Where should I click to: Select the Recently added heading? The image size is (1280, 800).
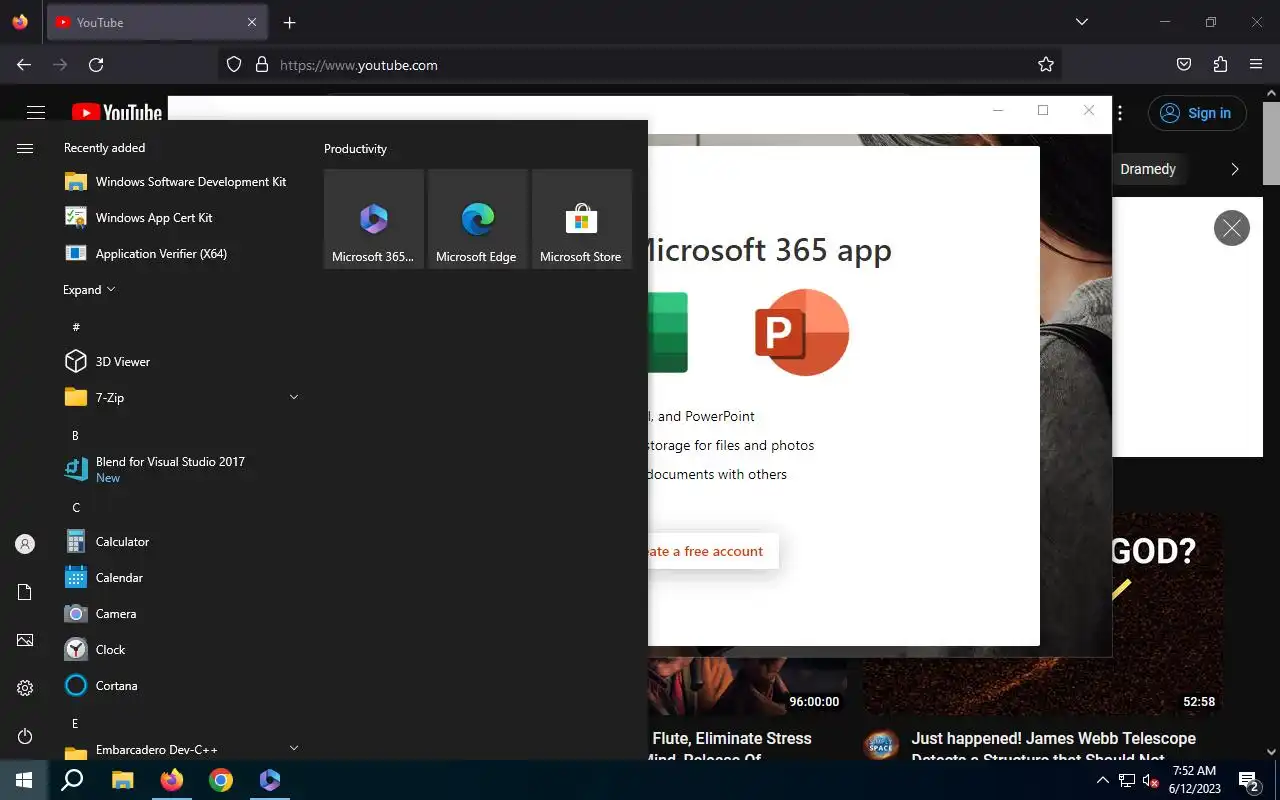(x=104, y=148)
